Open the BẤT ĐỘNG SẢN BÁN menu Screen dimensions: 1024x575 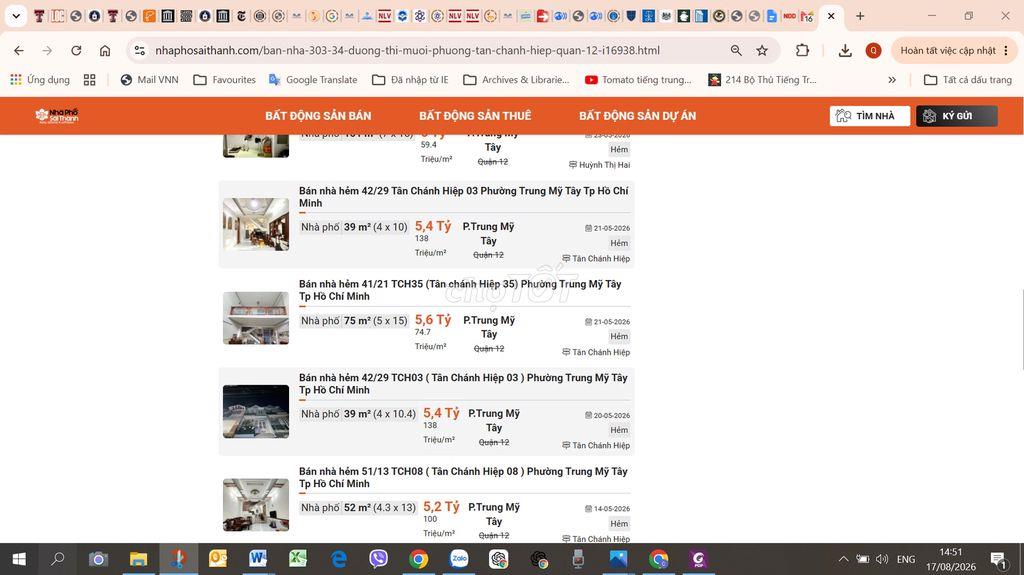pos(318,116)
